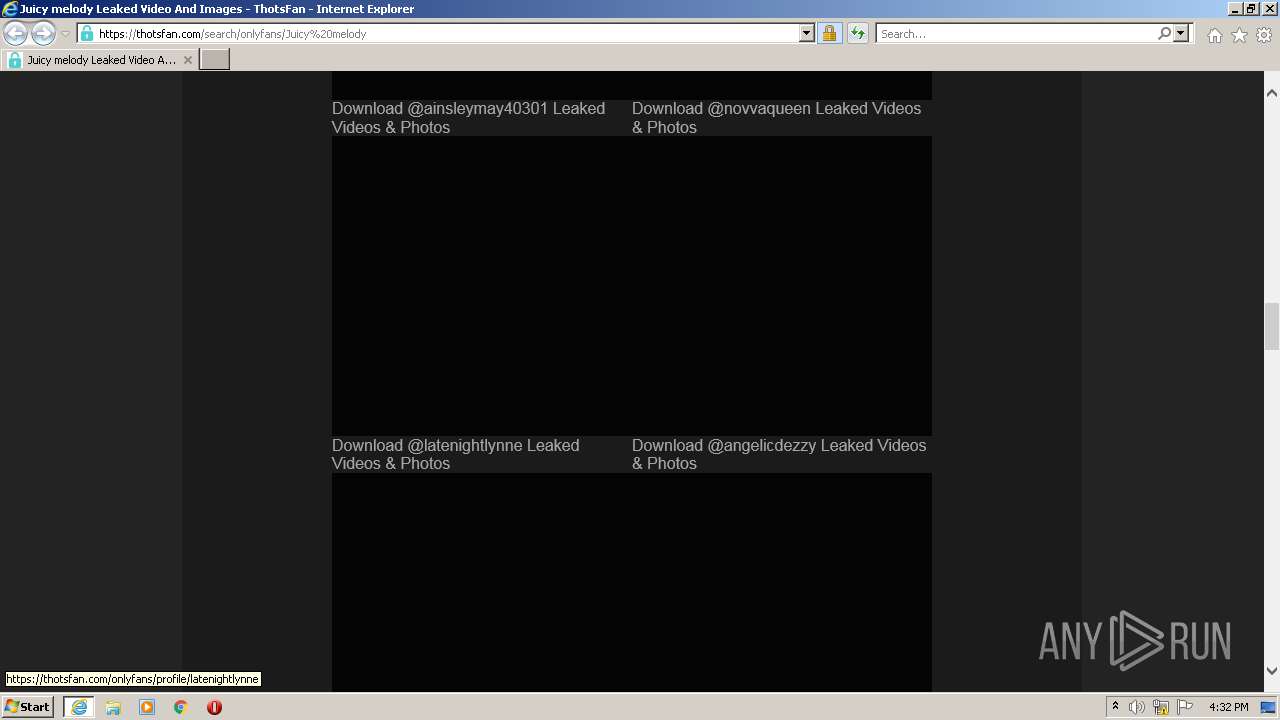The image size is (1280, 720).
Task: Open Download @novvaqueen Leaked Videos link
Action: [776, 118]
